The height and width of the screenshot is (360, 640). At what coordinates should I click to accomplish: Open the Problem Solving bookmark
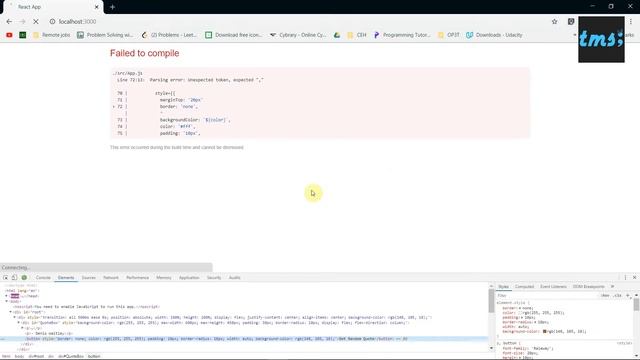click(105, 35)
